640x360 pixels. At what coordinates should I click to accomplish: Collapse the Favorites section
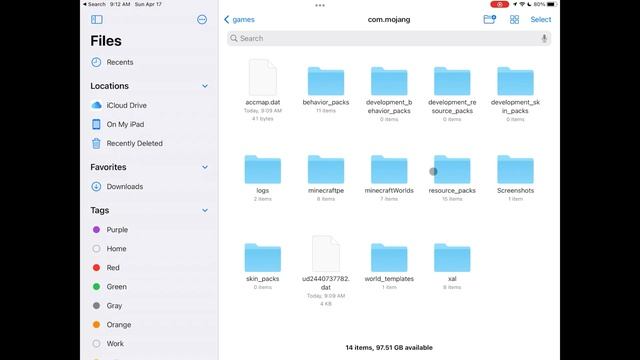205,167
